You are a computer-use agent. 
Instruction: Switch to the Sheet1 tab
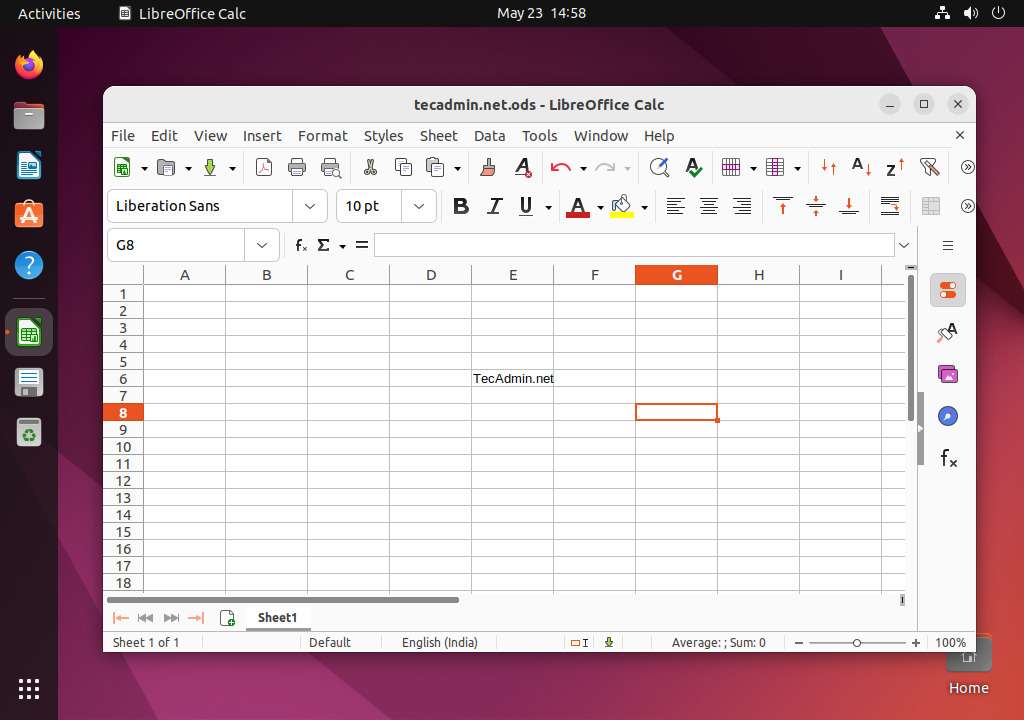click(x=277, y=617)
